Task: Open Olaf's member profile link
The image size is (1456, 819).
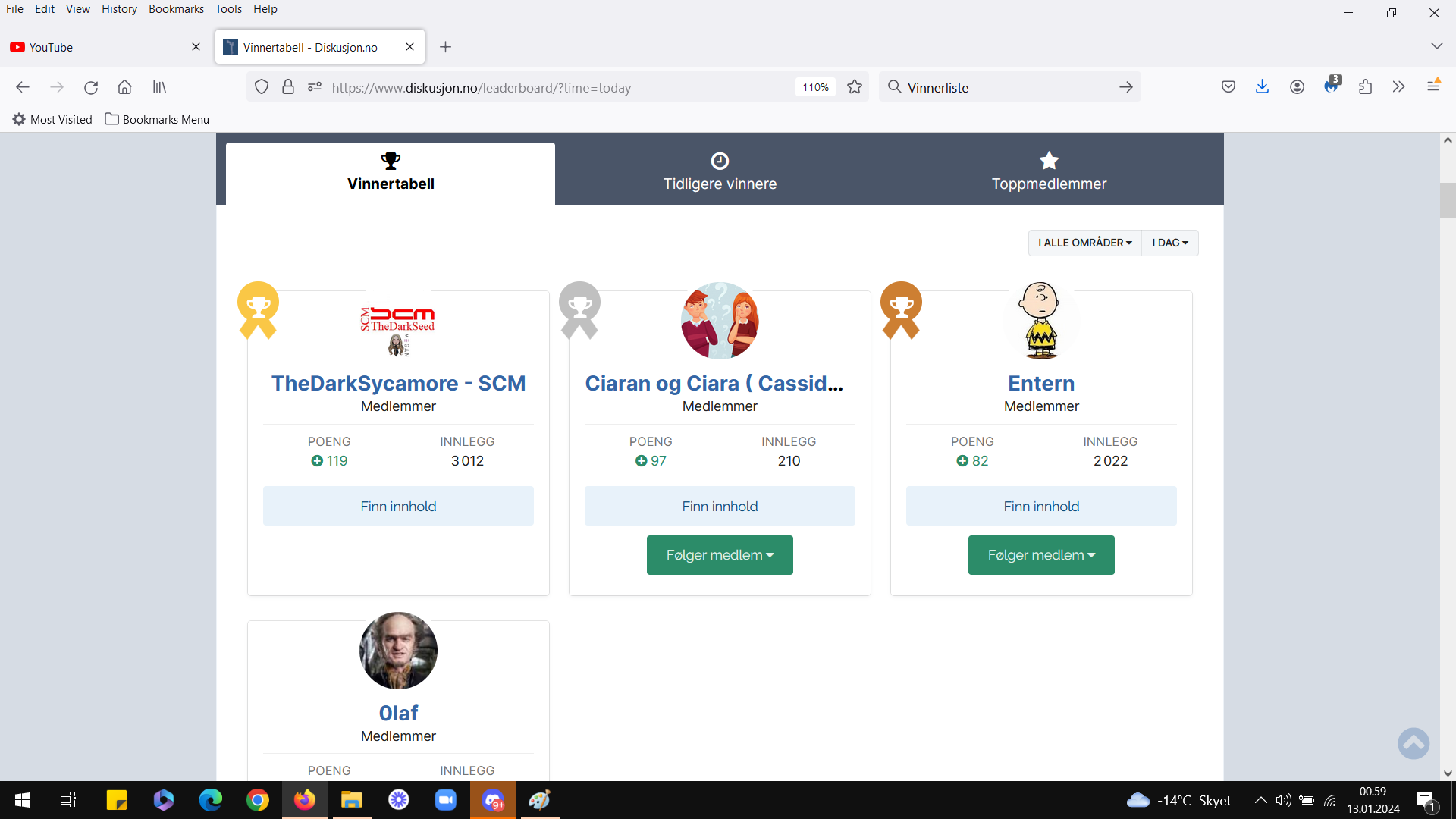Action: click(398, 713)
